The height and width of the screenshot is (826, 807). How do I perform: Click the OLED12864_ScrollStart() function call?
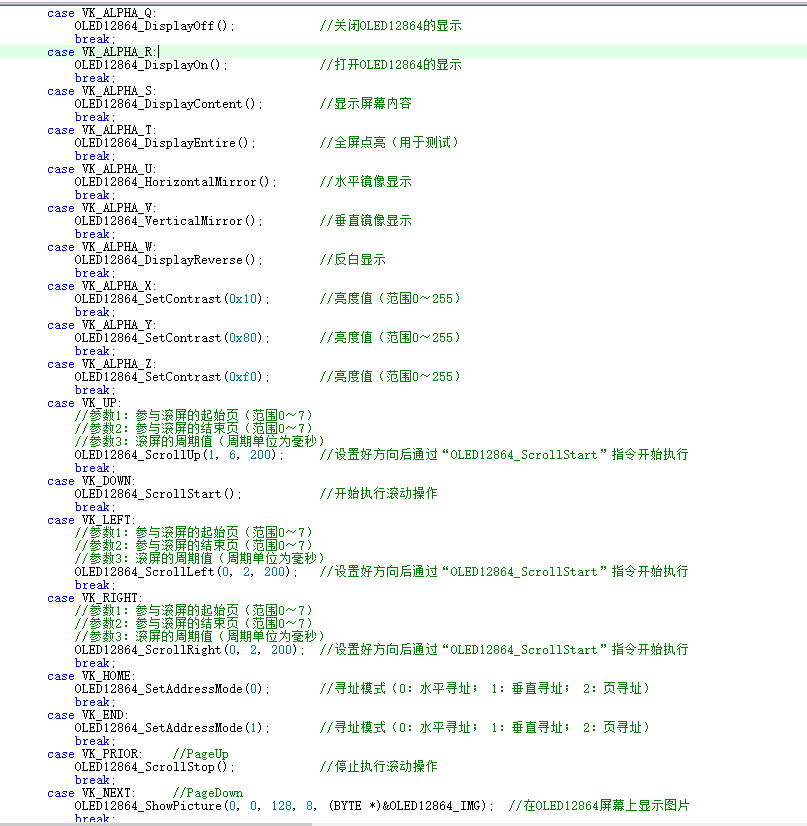click(158, 494)
